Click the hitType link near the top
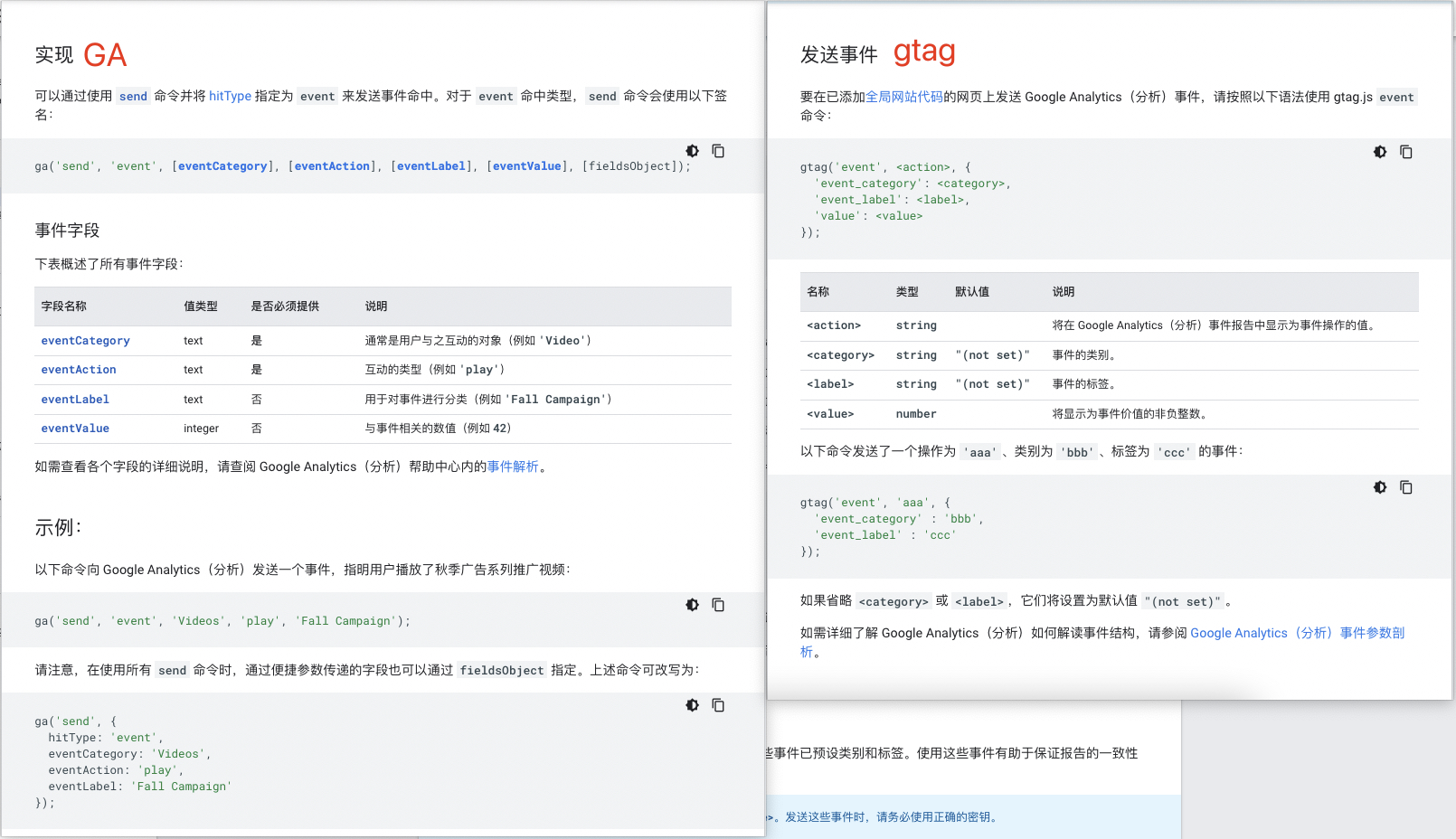The image size is (1456, 839). [230, 96]
